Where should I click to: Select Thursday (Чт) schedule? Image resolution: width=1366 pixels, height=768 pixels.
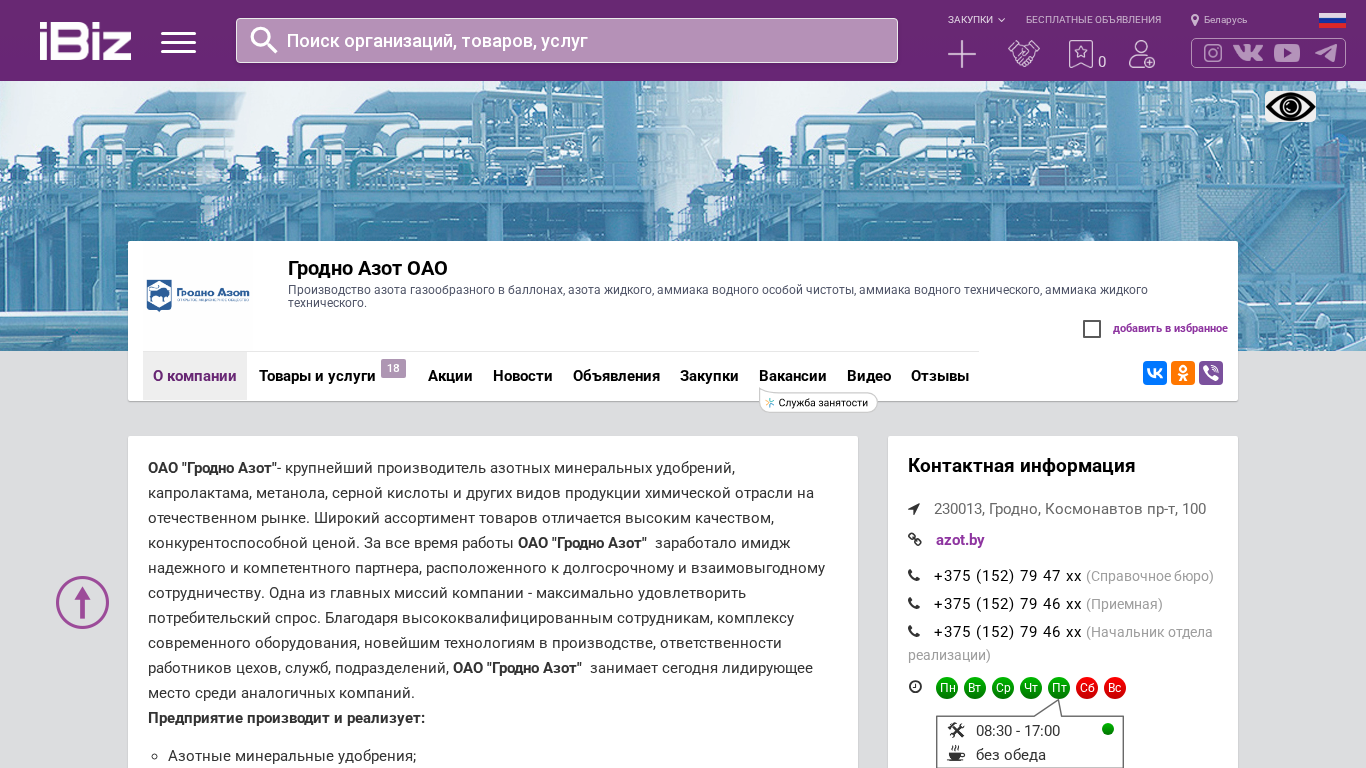(x=1031, y=688)
